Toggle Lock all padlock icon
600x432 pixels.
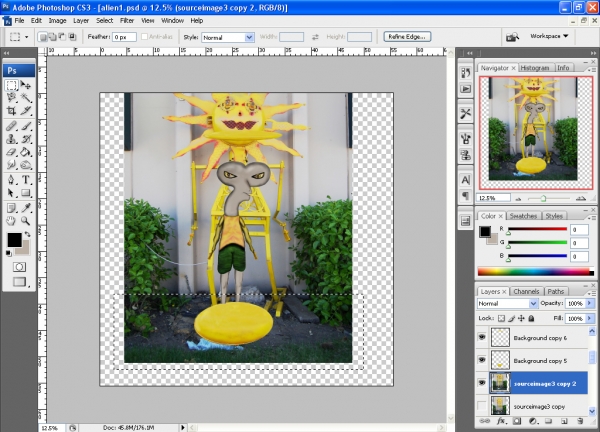pyautogui.click(x=531, y=318)
